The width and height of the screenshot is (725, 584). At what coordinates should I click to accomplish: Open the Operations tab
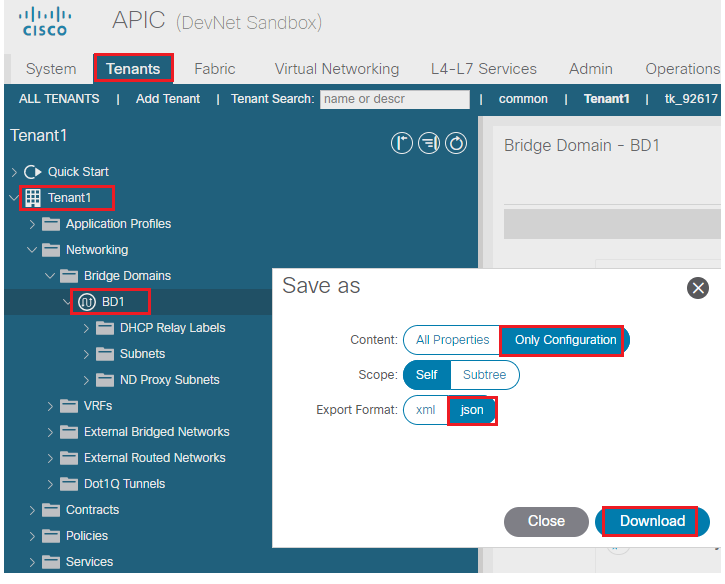tap(682, 69)
